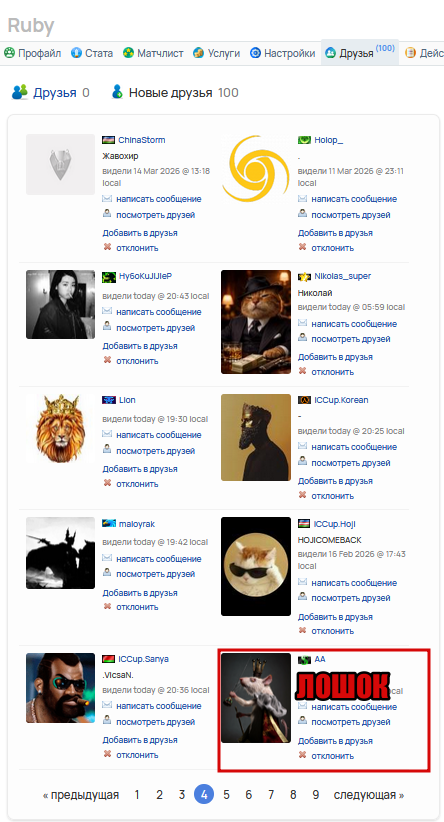The height and width of the screenshot is (822, 444).
Task: Open the ICCup.Hoji profile link
Action: pos(335,524)
